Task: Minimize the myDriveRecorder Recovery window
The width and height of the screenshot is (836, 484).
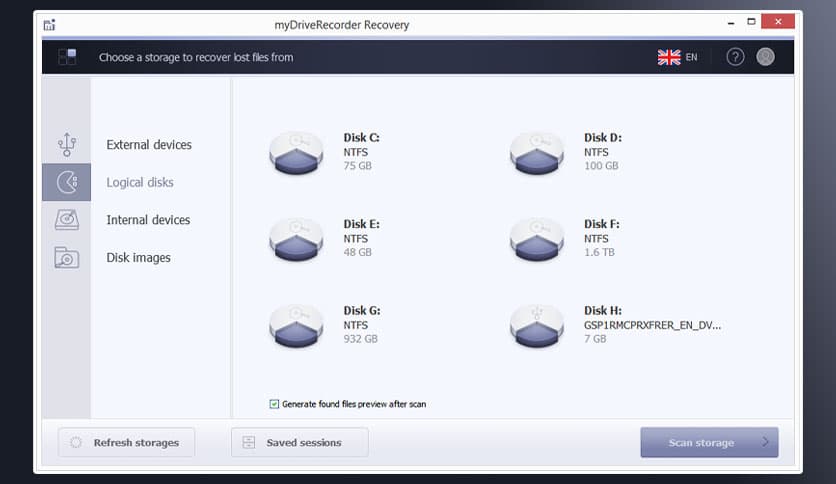Action: [x=731, y=22]
